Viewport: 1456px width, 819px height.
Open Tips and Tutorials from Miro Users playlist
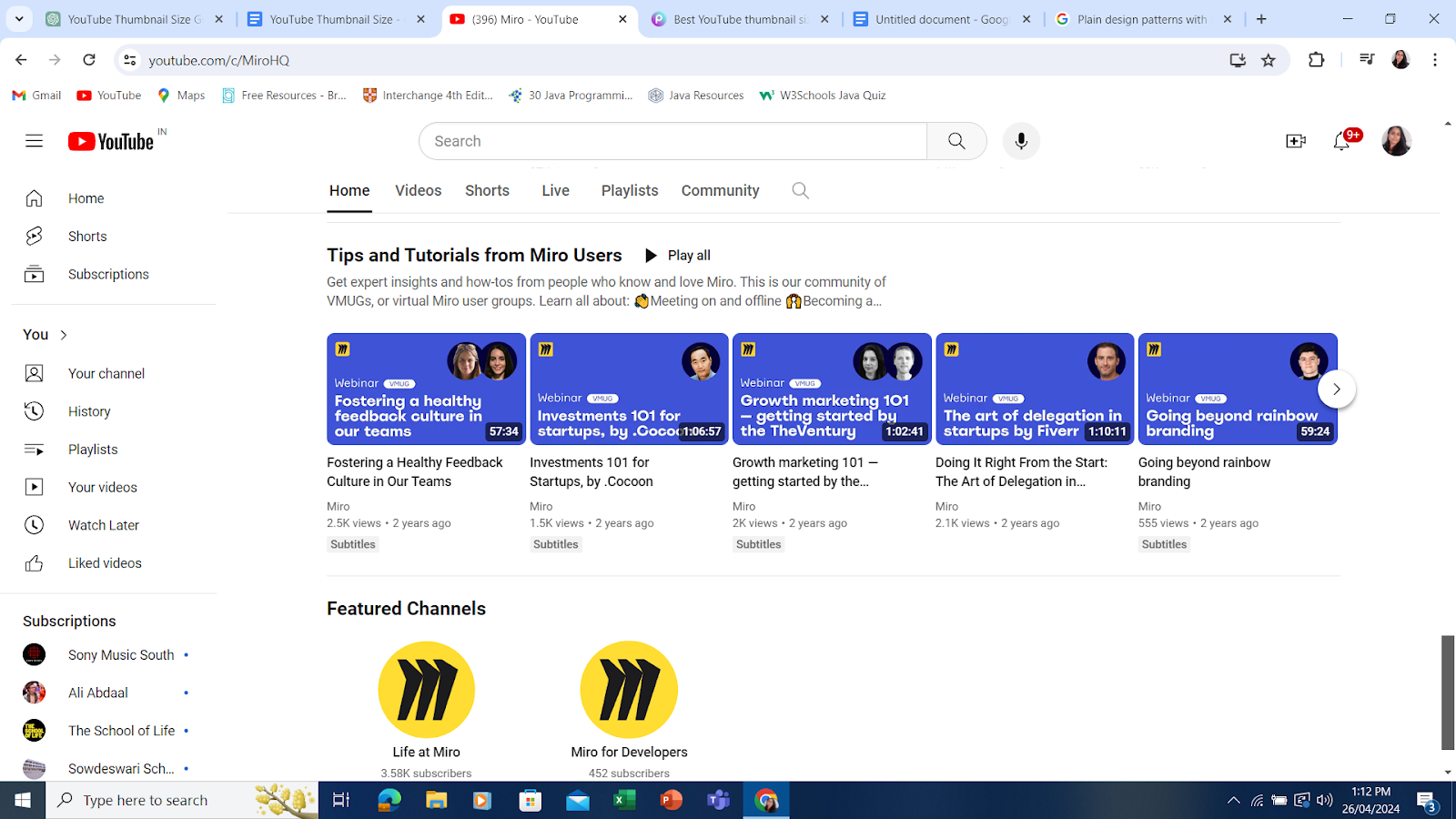pyautogui.click(x=474, y=256)
